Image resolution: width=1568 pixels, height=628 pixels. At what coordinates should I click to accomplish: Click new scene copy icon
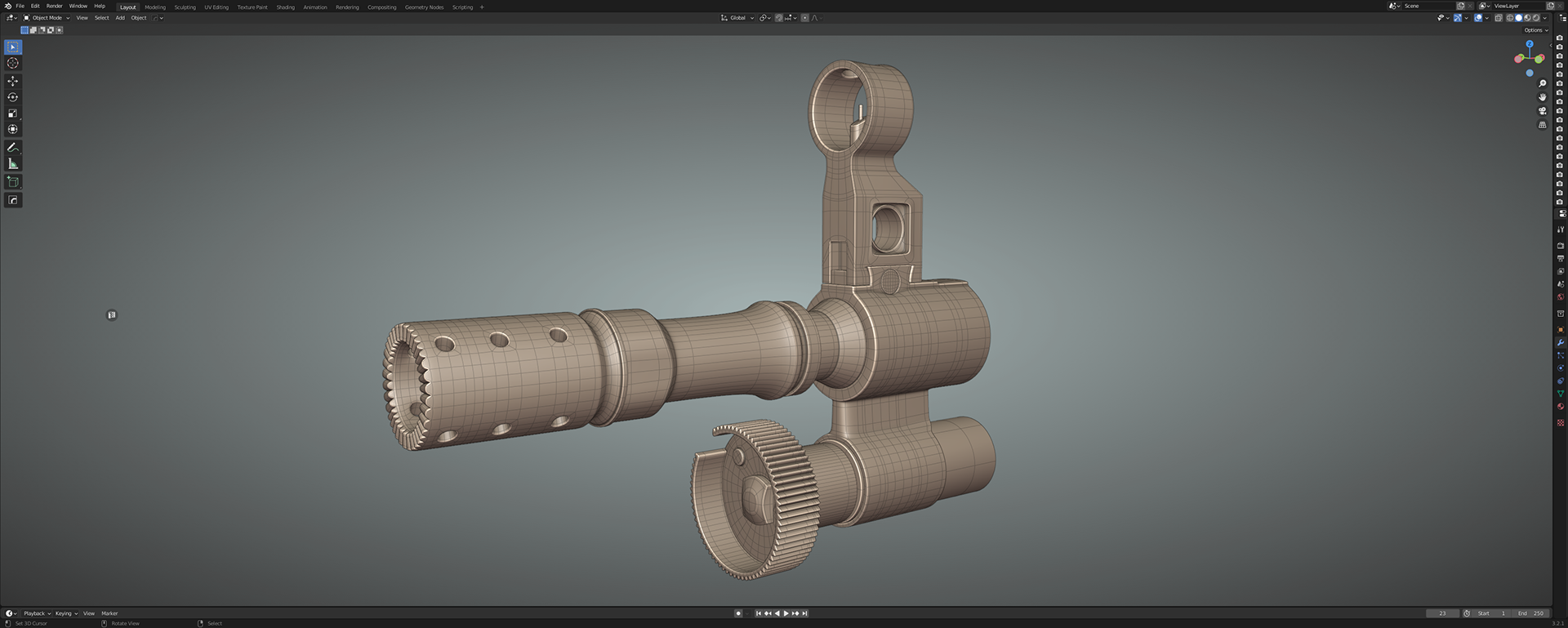1460,6
